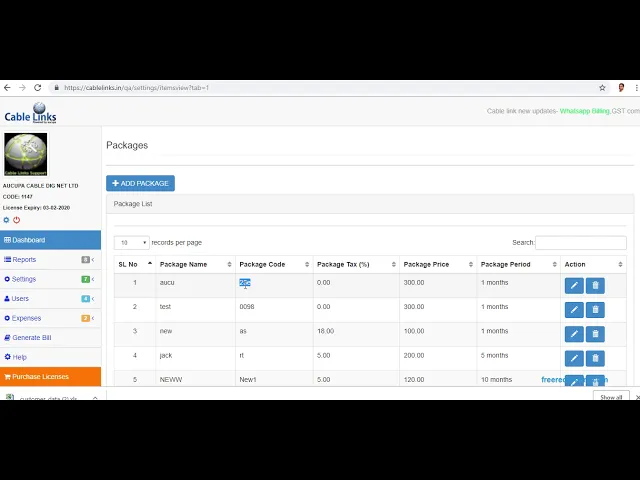Delete the package named new
640x480 pixels.
pyautogui.click(x=595, y=334)
